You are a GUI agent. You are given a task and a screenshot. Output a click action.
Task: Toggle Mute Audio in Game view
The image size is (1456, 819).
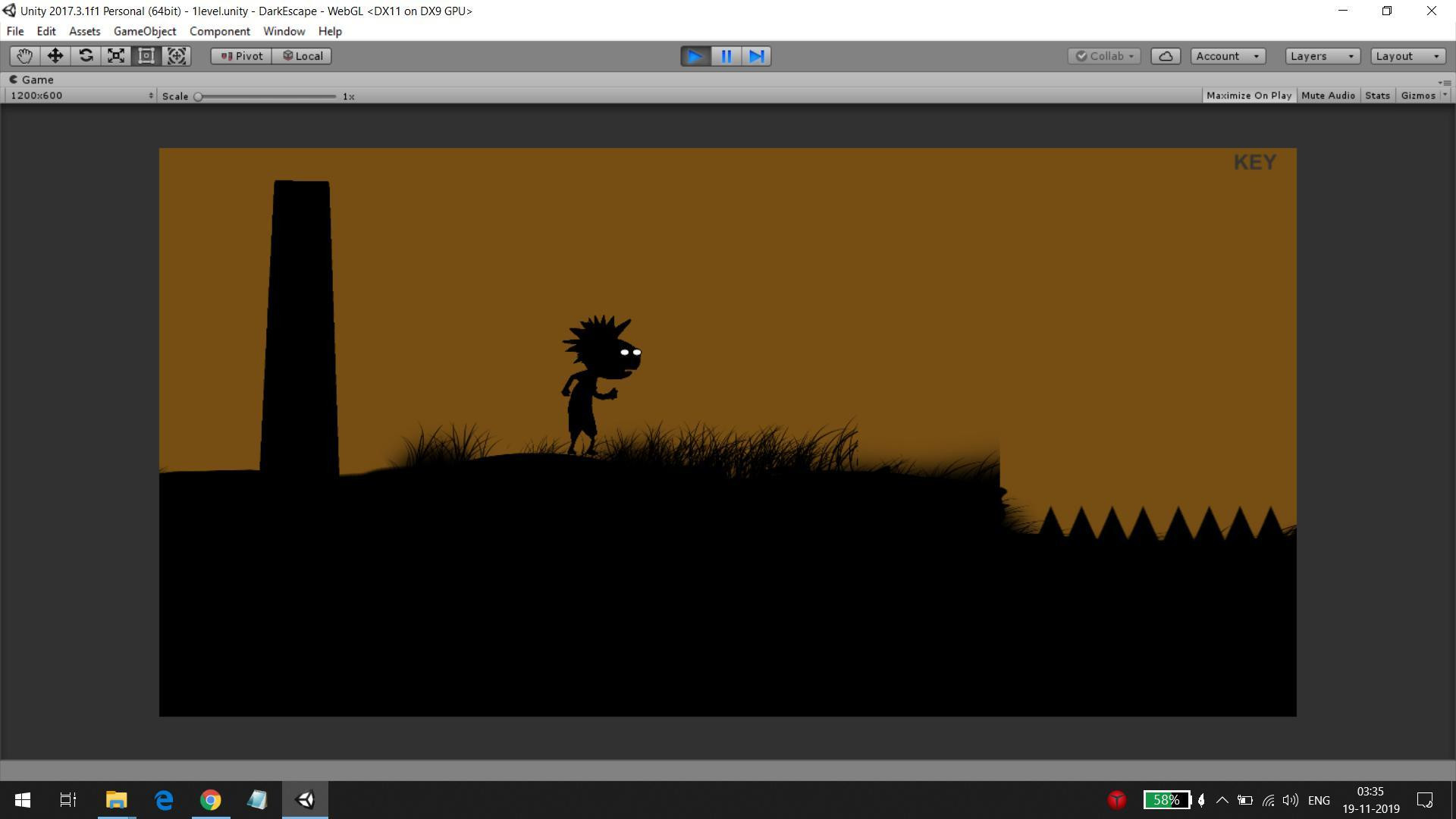point(1328,96)
